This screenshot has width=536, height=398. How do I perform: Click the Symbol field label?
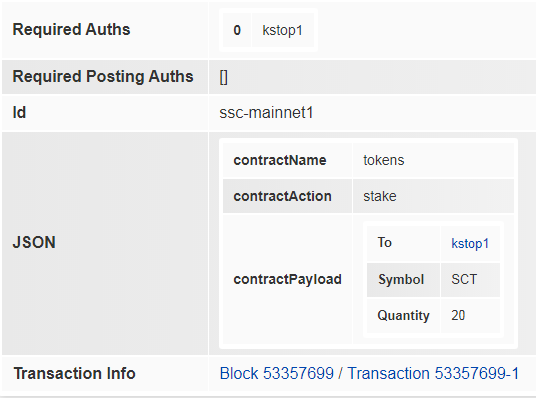(401, 279)
